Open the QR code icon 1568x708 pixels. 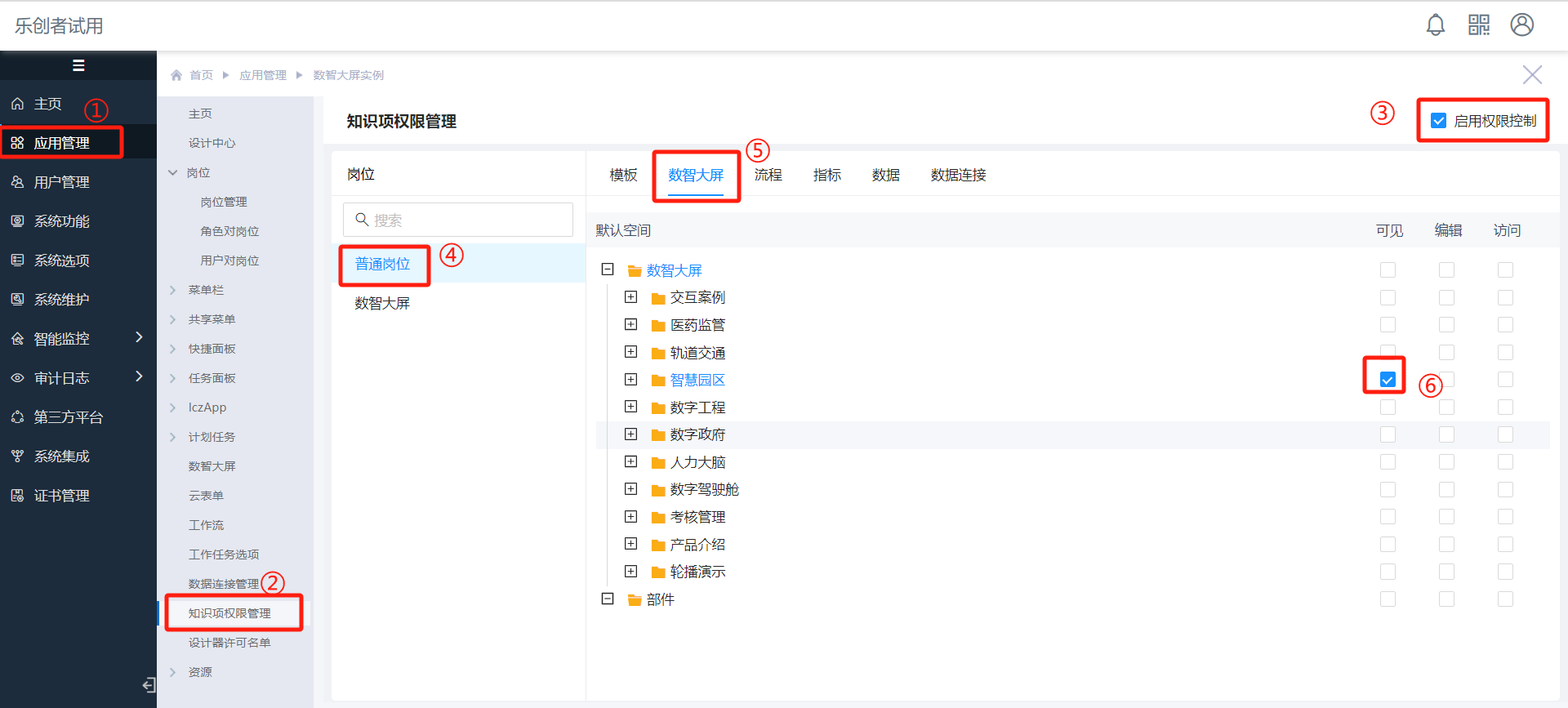coord(1478,25)
